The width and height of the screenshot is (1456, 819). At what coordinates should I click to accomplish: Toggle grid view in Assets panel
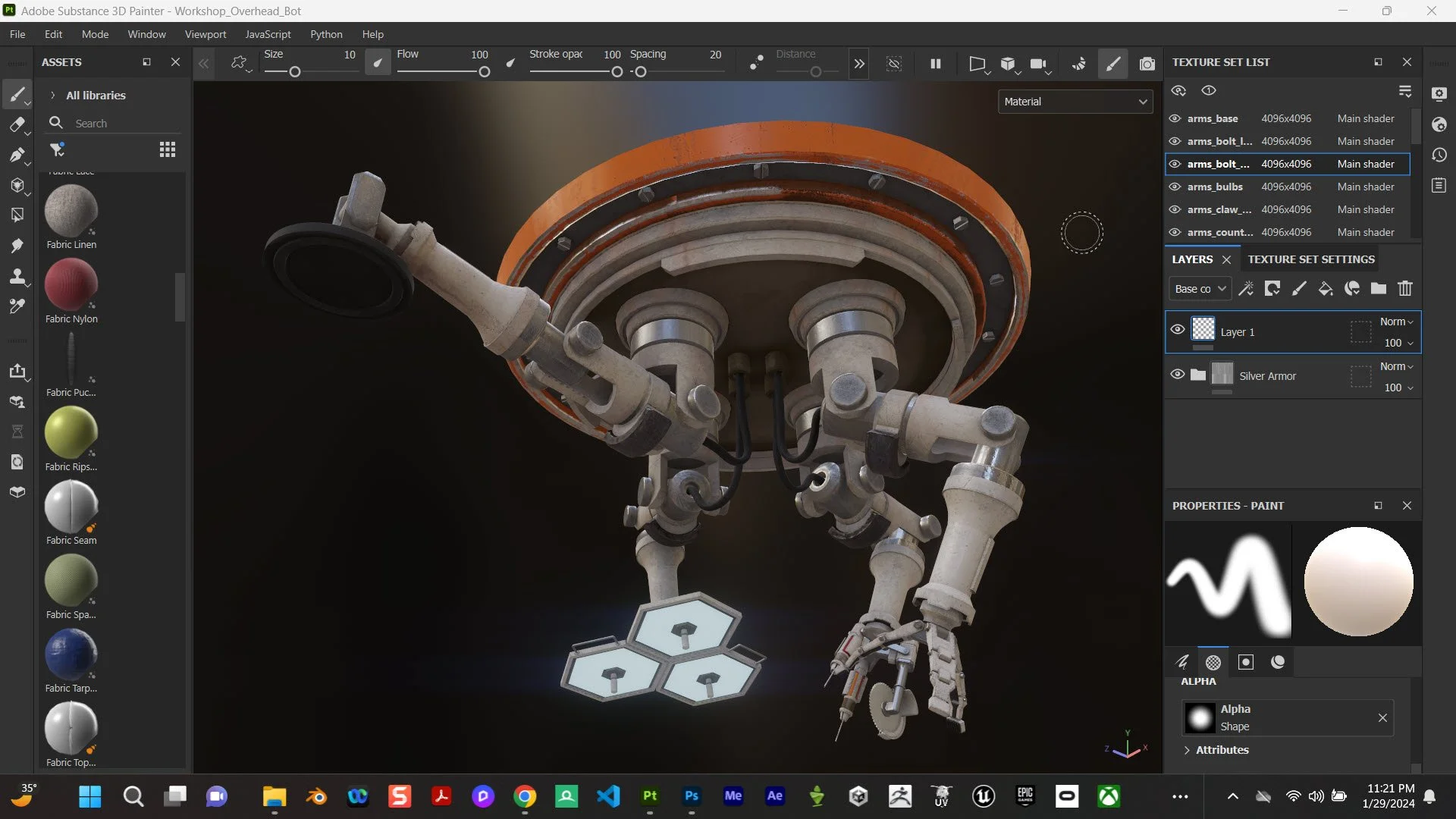(x=167, y=149)
